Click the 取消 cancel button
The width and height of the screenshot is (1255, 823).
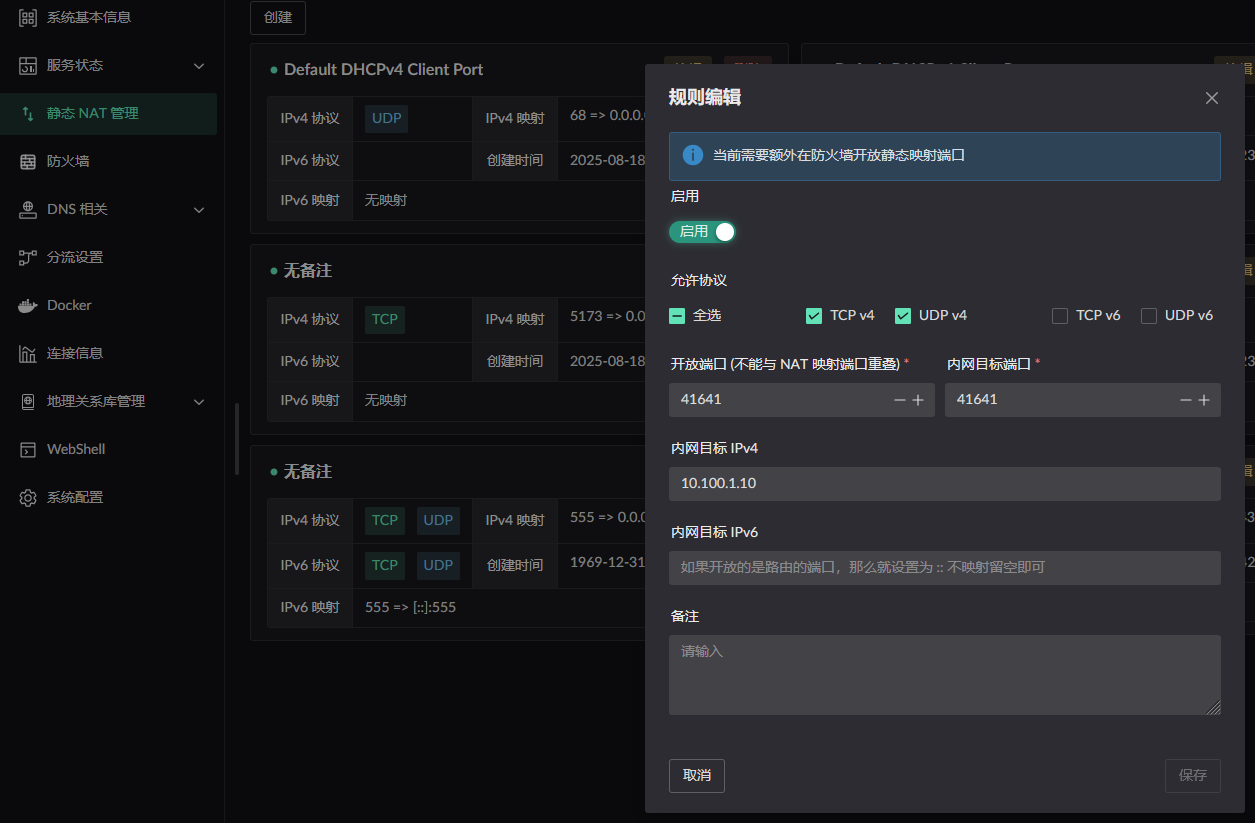click(x=696, y=775)
